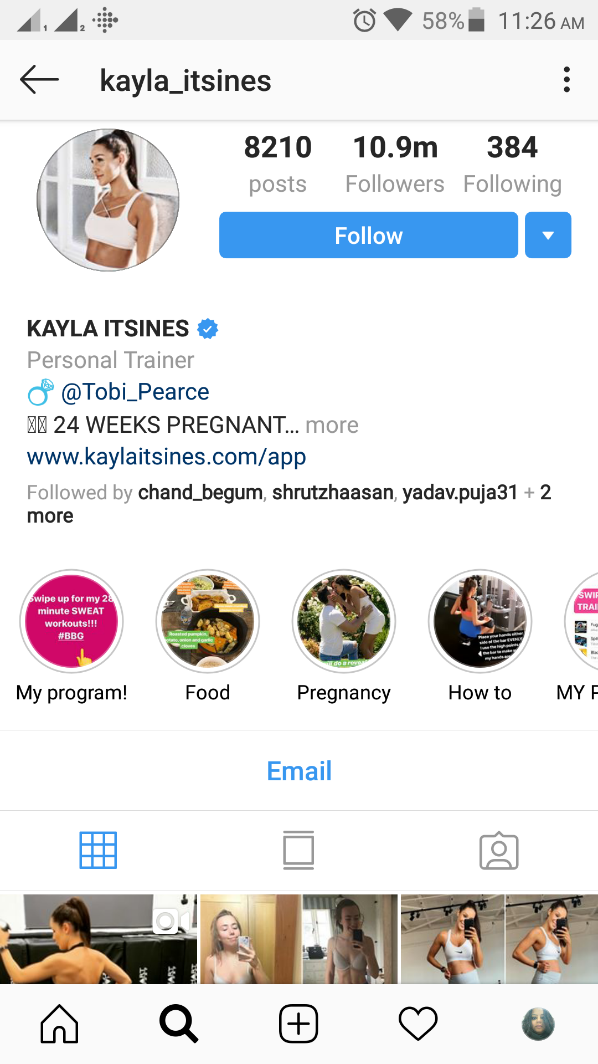Viewport: 598px width, 1064px height.
Task: Expand bio with the more link
Action: click(332, 425)
